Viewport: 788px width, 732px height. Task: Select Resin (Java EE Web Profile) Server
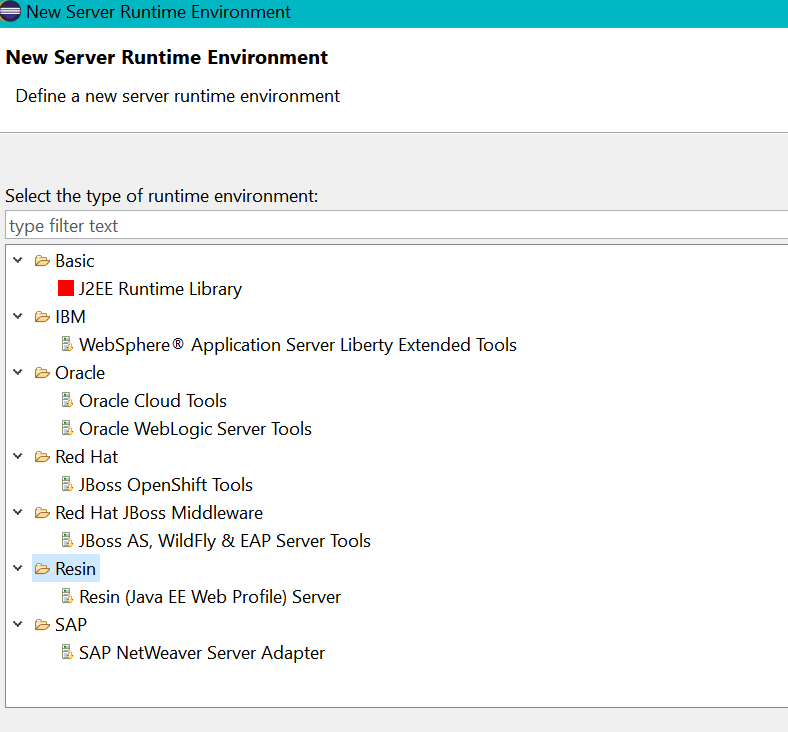210,597
